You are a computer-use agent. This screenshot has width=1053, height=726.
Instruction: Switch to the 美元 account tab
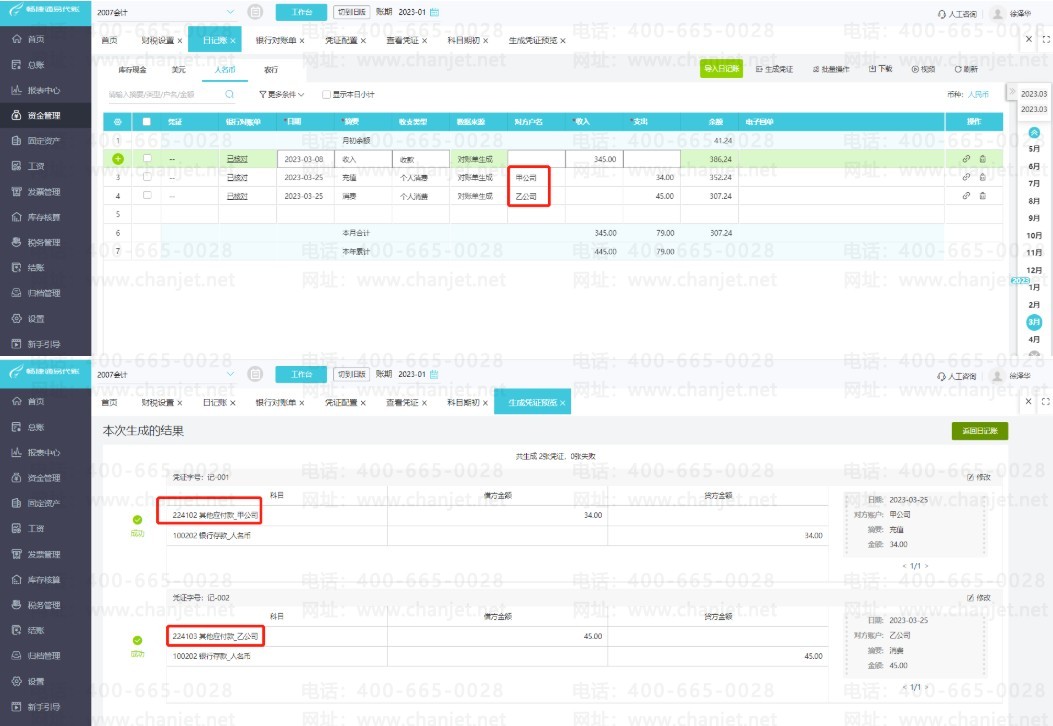(179, 70)
